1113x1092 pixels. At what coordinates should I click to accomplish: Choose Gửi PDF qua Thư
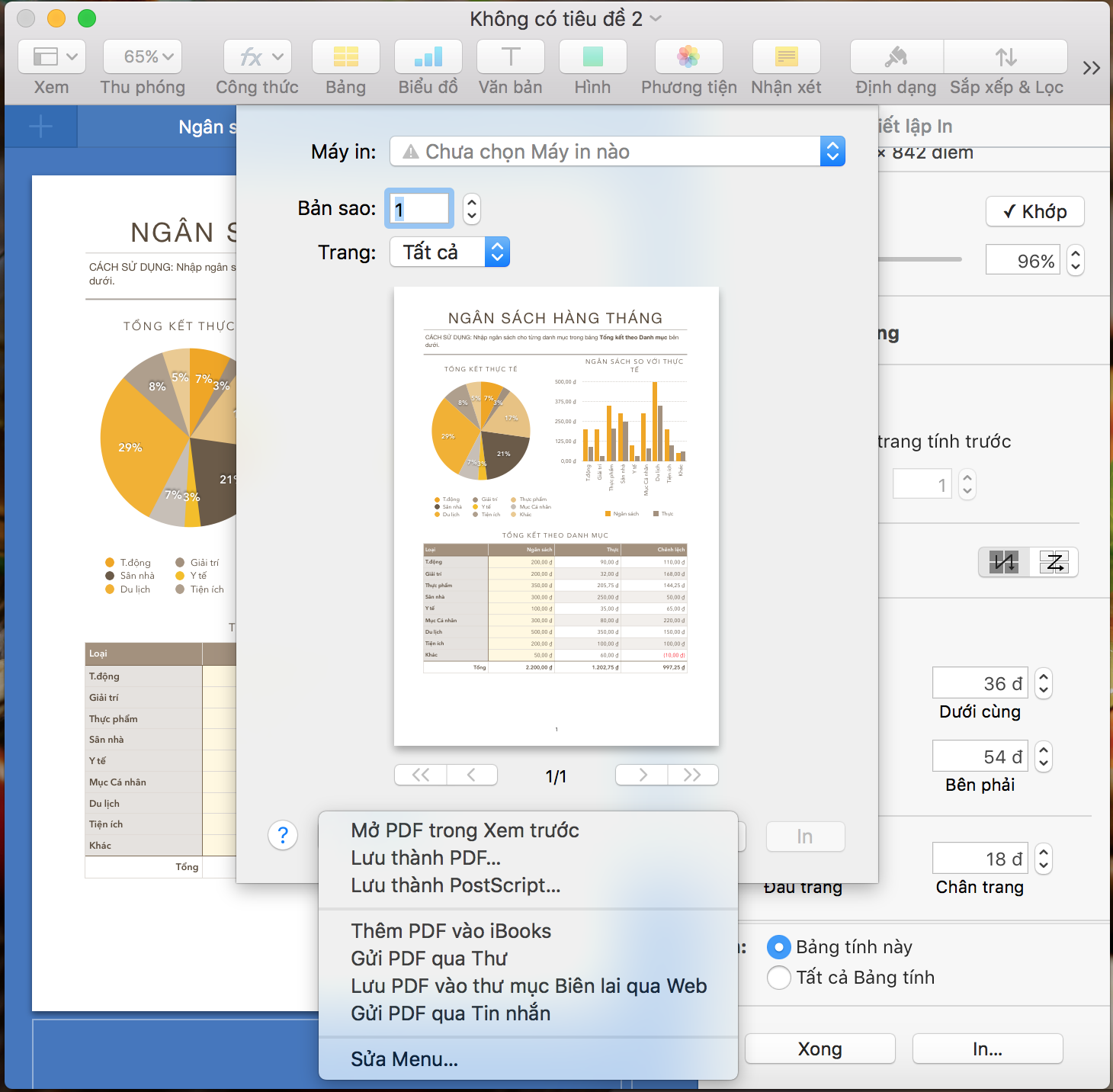pyautogui.click(x=528, y=959)
